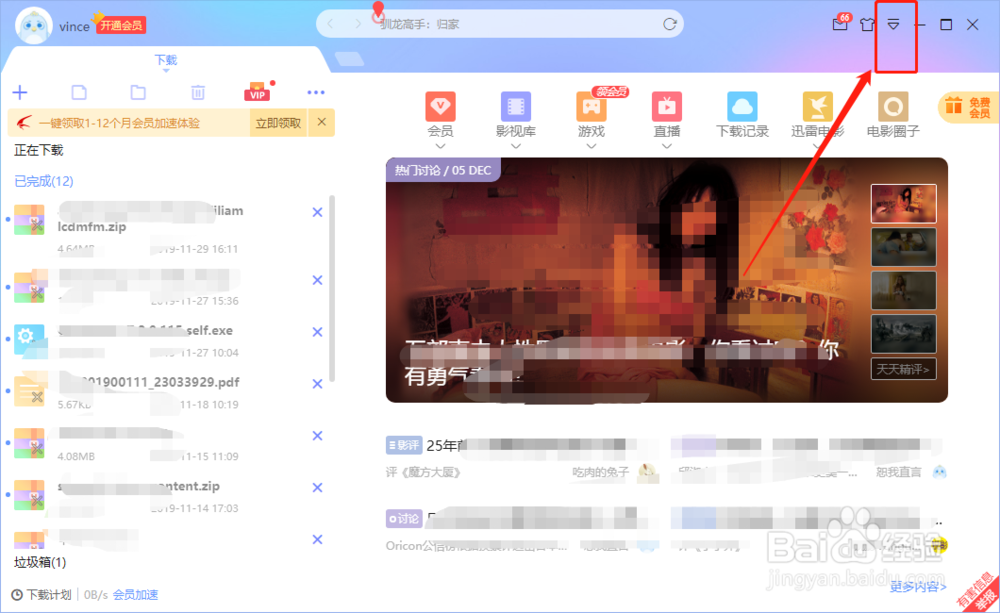
Task: Click the 更多内容> link
Action: [918, 586]
